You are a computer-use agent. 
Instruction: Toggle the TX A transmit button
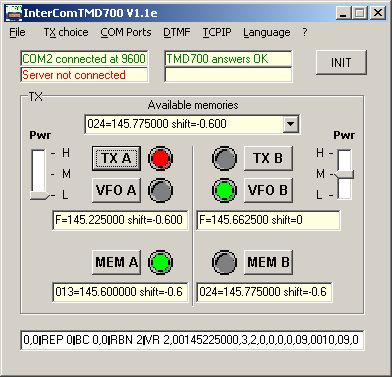116,158
